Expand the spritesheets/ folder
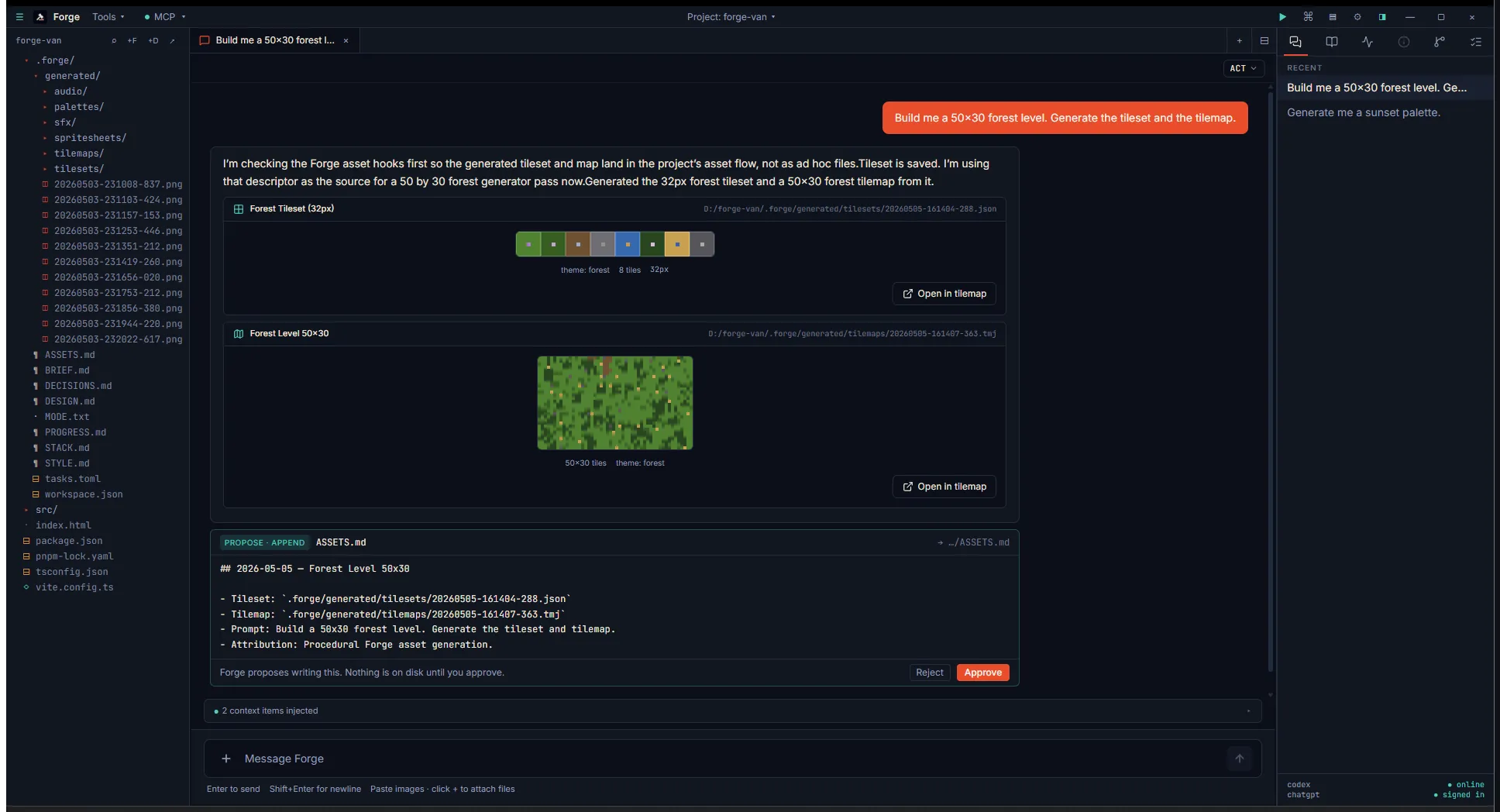This screenshot has height=812, width=1500. coord(90,137)
